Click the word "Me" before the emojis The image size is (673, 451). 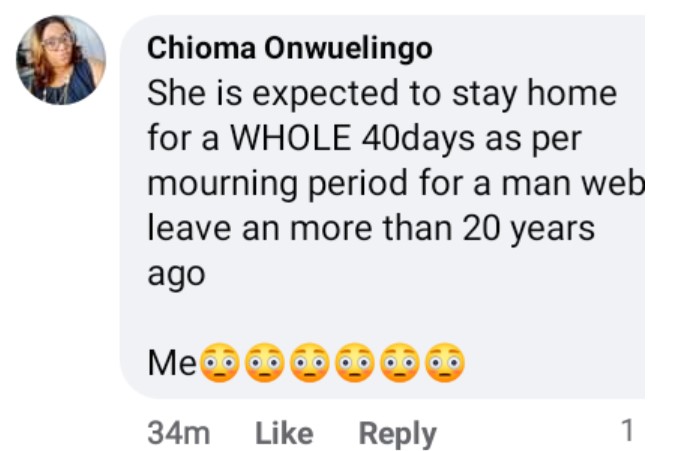(x=172, y=362)
